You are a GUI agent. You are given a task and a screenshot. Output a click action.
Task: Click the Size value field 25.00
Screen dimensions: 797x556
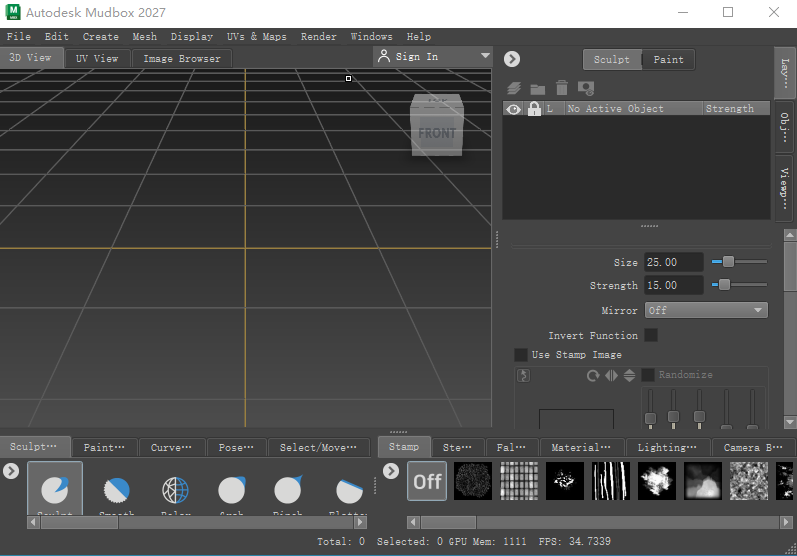pyautogui.click(x=673, y=262)
